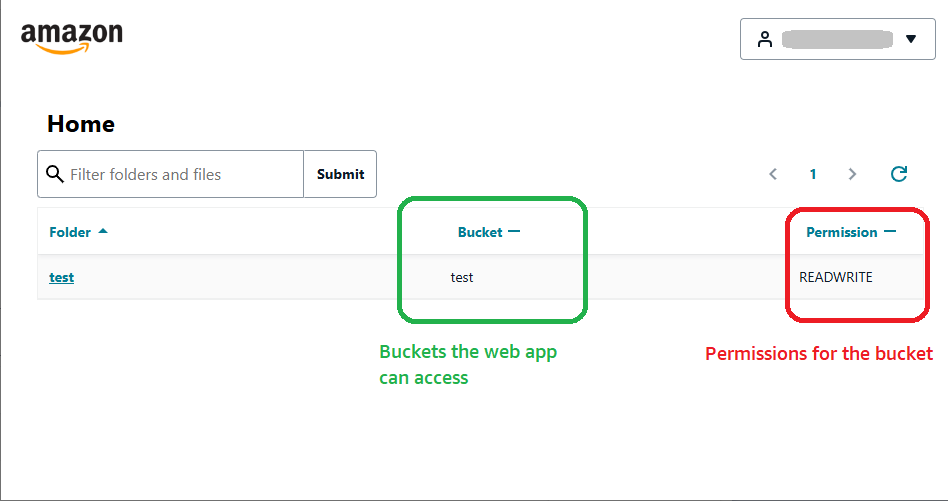Open the account dropdown arrow
The width and height of the screenshot is (948, 504).
(910, 39)
